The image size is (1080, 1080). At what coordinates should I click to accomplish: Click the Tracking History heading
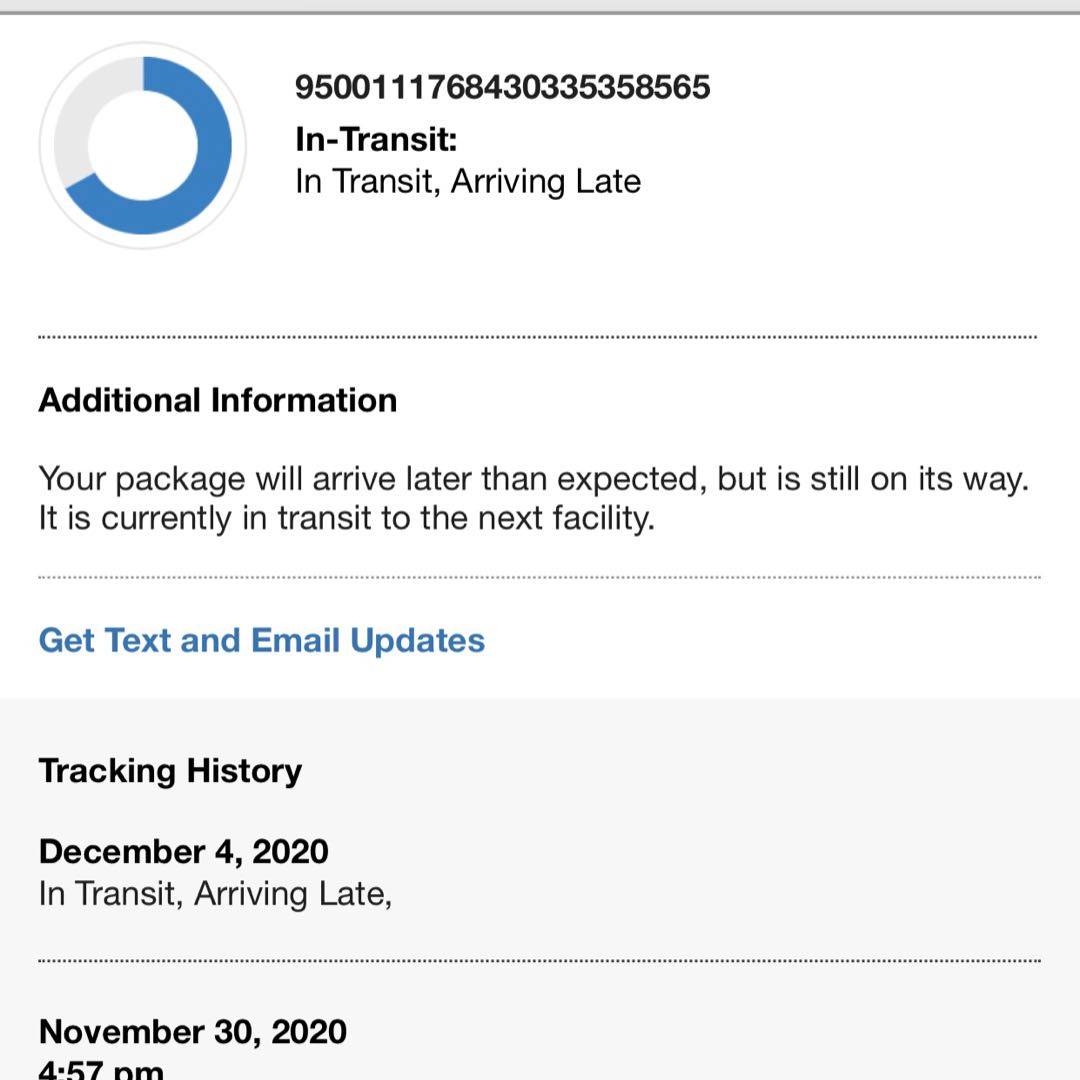pos(170,770)
